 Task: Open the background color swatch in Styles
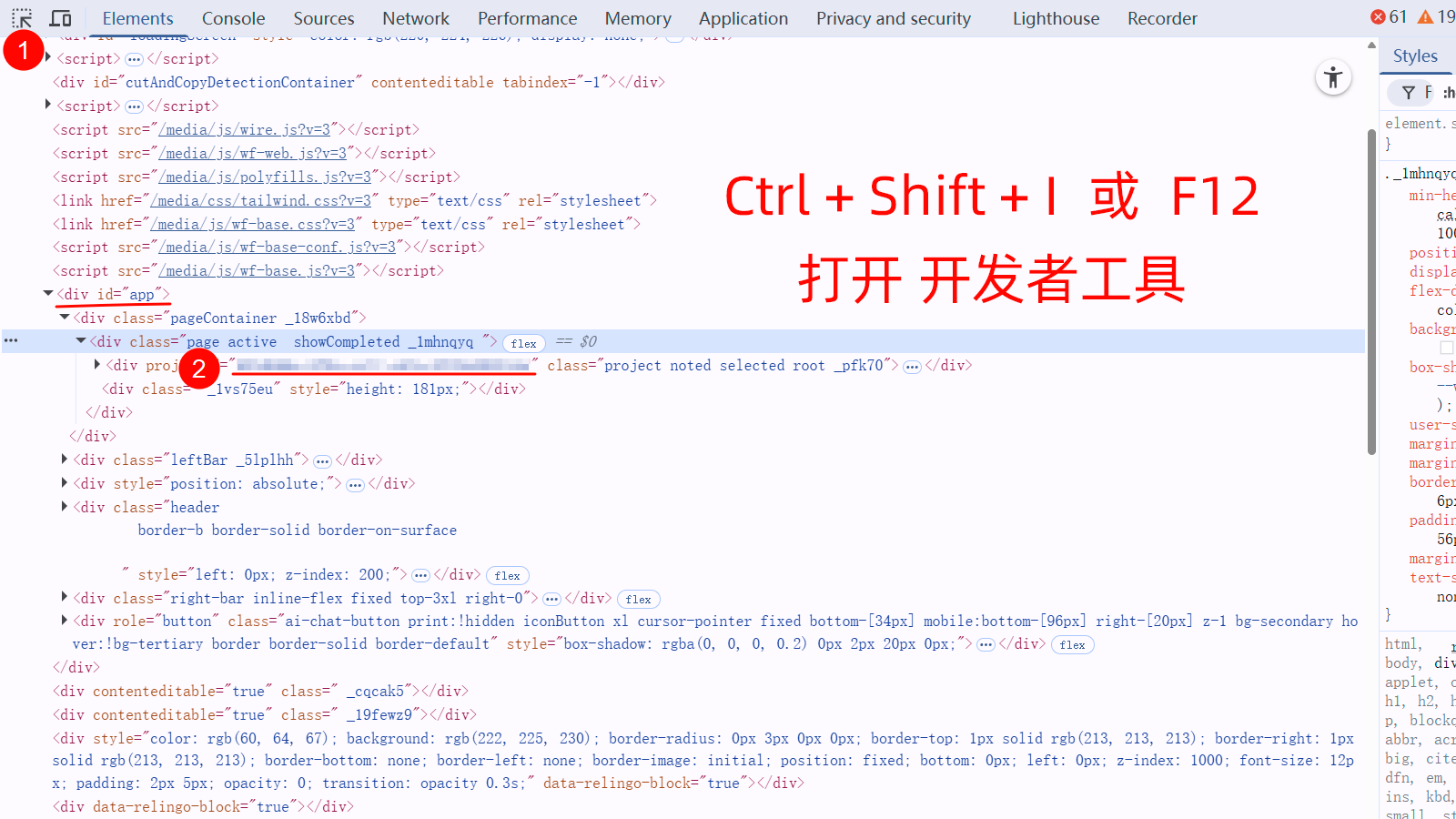pos(1447,348)
